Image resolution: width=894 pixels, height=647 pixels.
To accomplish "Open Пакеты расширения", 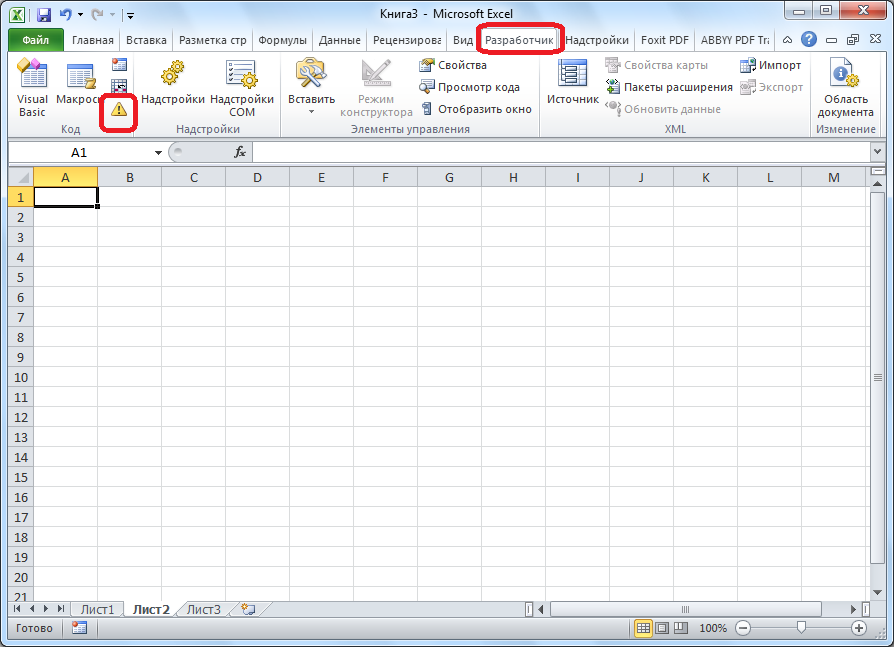I will click(x=669, y=87).
